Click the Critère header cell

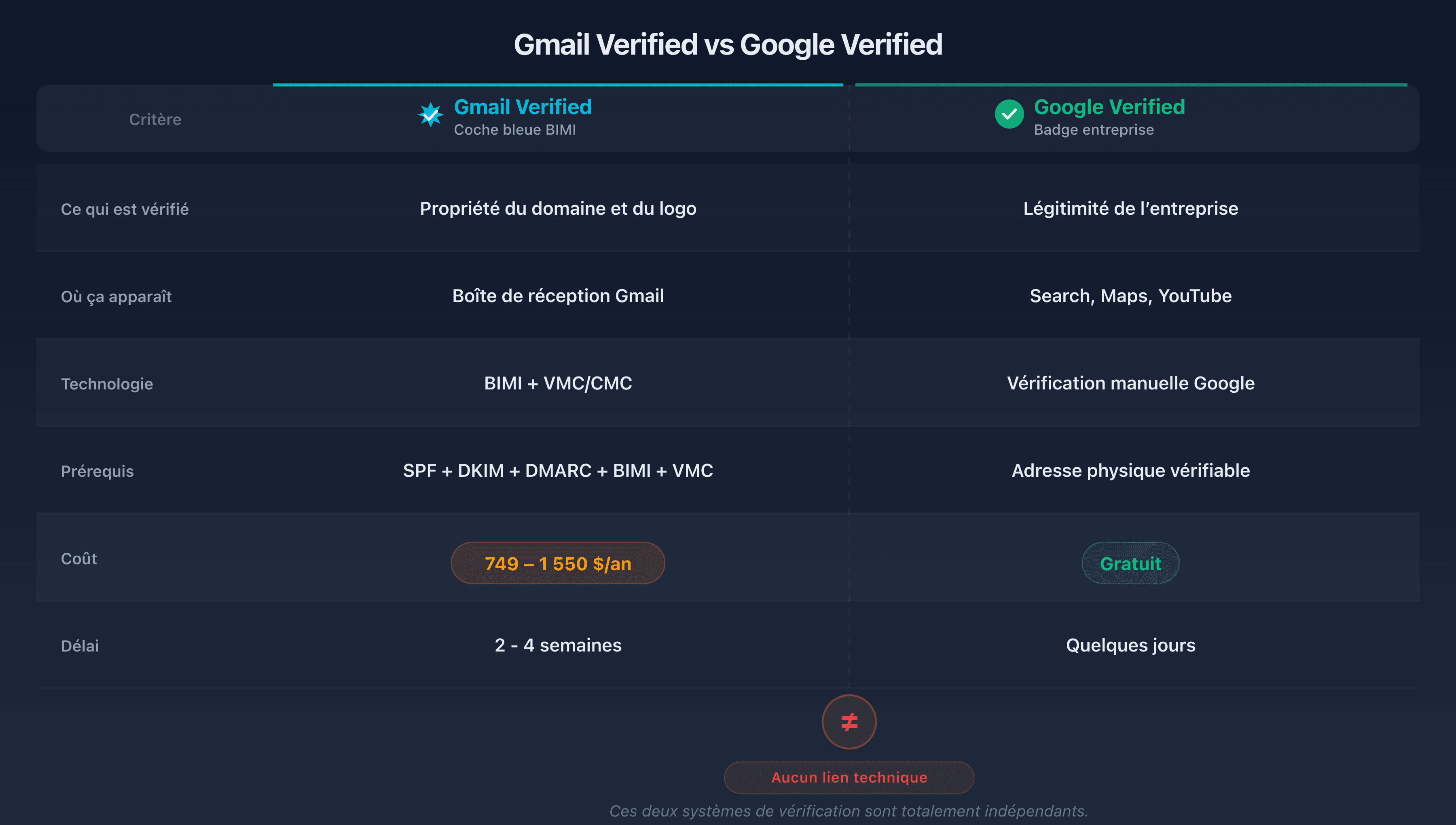point(155,118)
